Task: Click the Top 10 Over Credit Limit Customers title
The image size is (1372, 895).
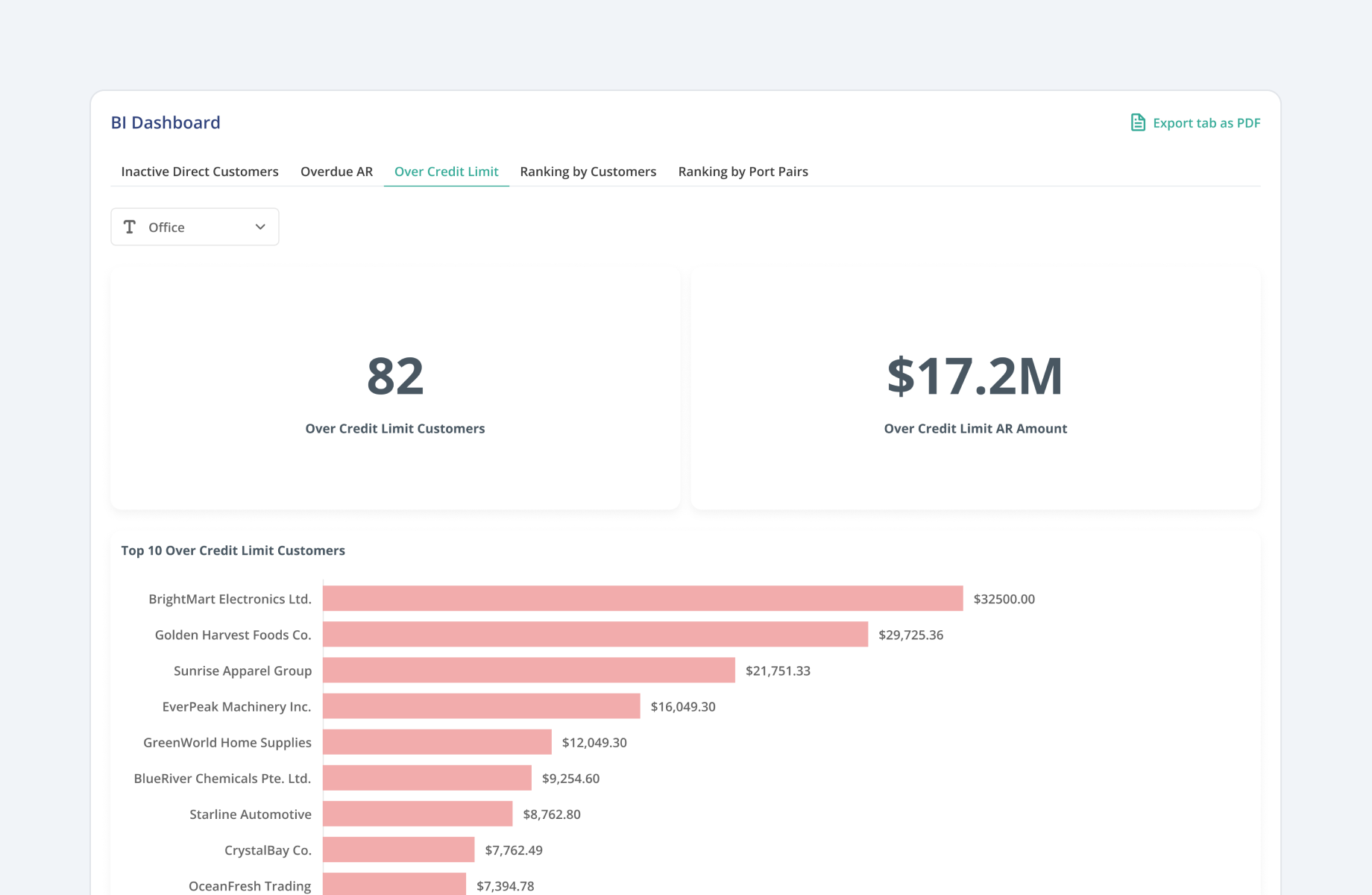Action: coord(233,550)
